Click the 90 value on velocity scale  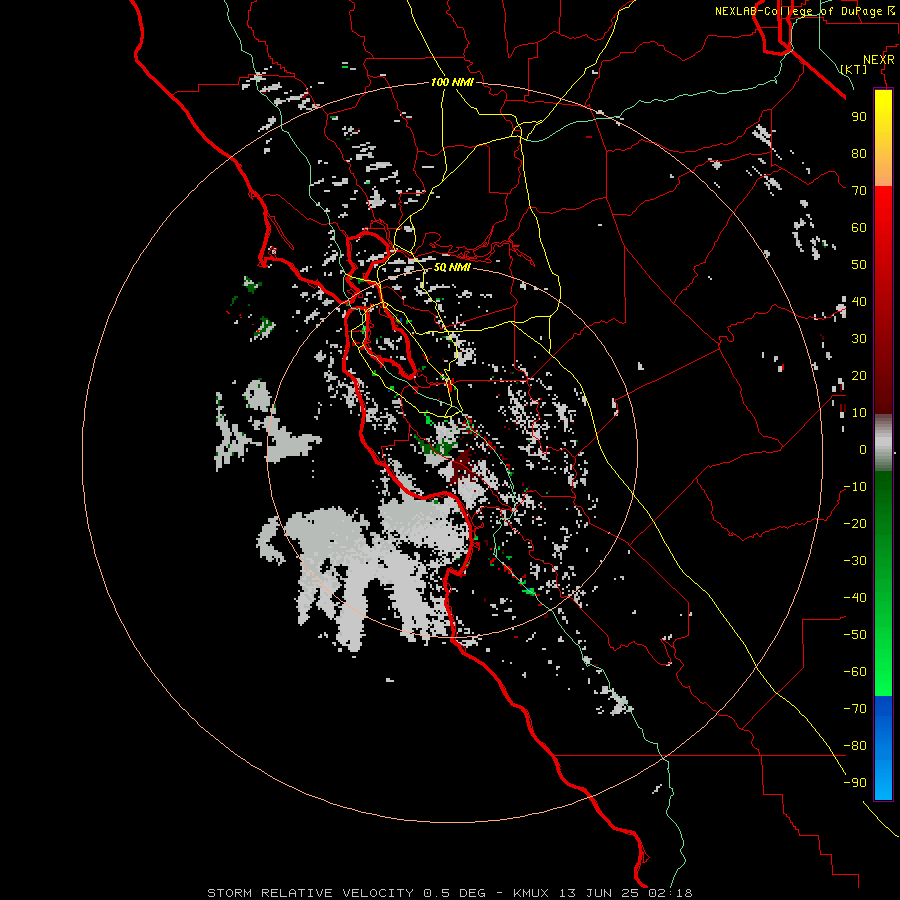click(x=859, y=117)
